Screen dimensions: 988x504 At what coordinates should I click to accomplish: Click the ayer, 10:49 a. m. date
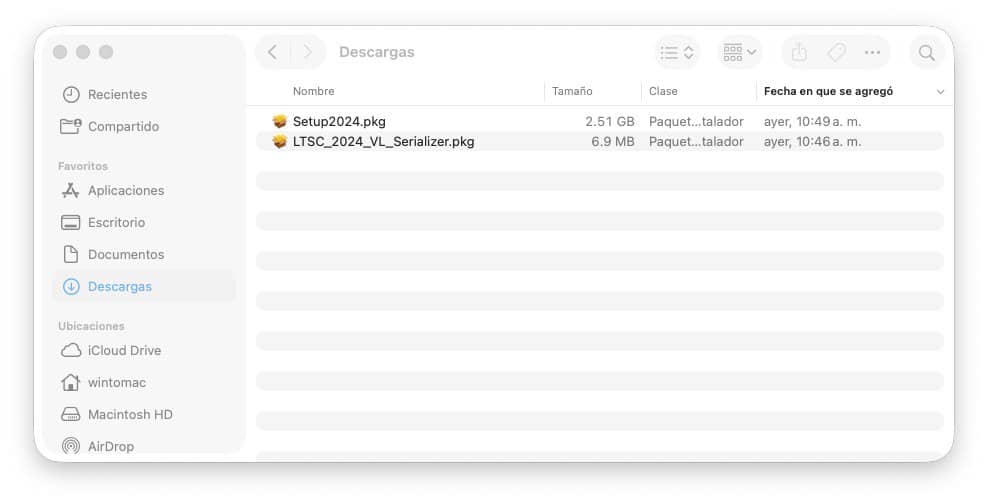click(x=812, y=121)
